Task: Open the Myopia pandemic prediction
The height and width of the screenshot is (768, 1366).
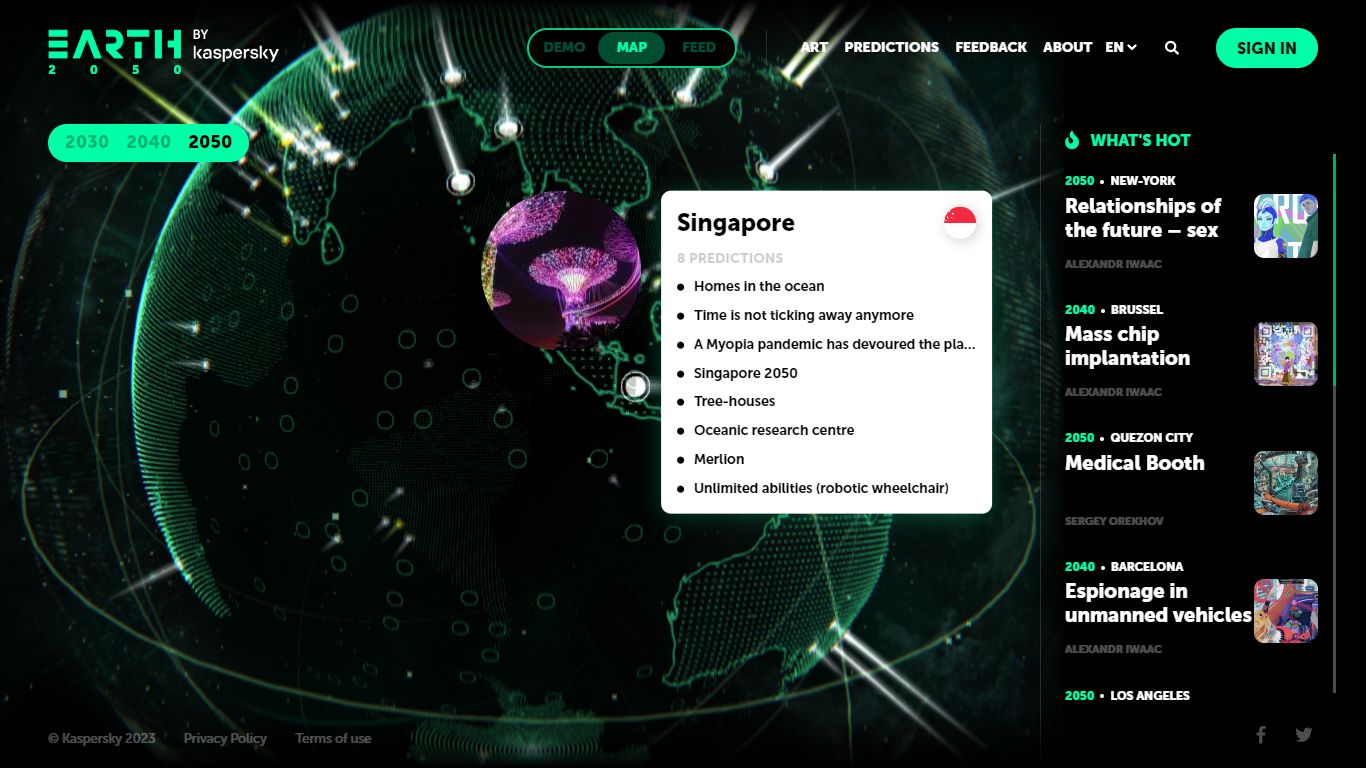Action: pos(834,344)
